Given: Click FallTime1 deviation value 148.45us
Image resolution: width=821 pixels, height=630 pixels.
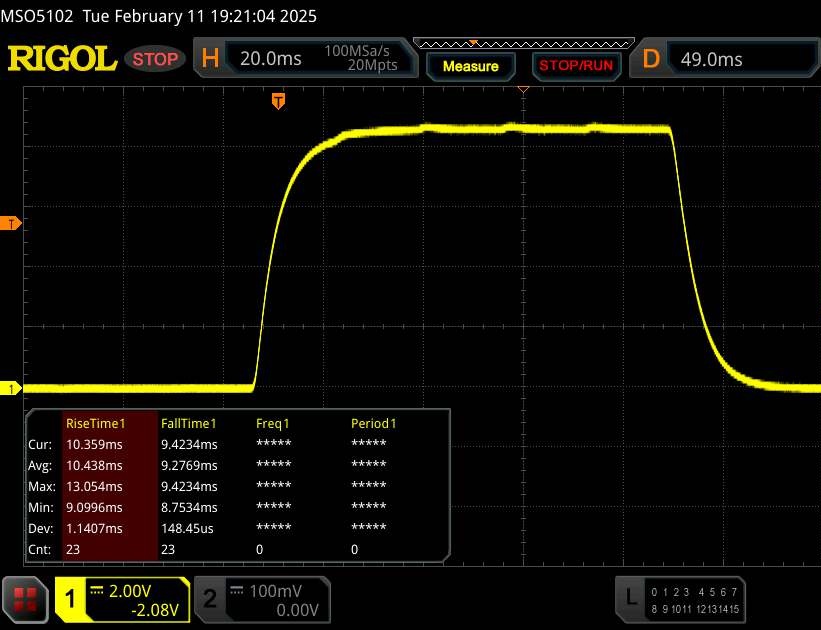Looking at the screenshot, I should pos(187,528).
